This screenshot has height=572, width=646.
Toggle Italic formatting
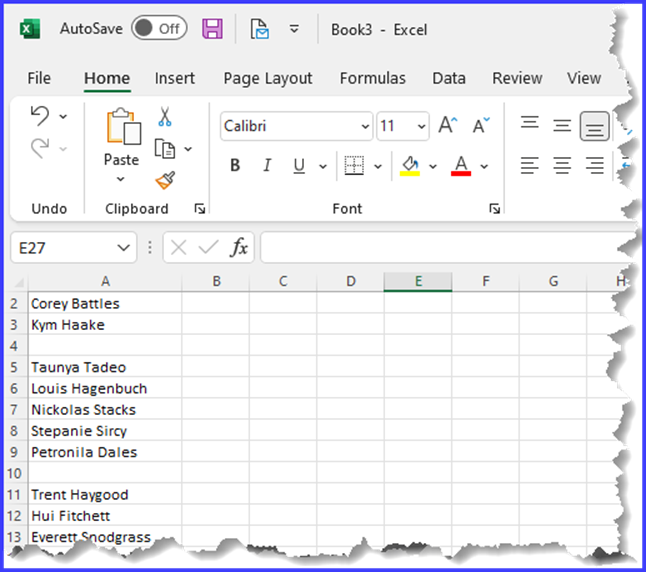pos(266,166)
